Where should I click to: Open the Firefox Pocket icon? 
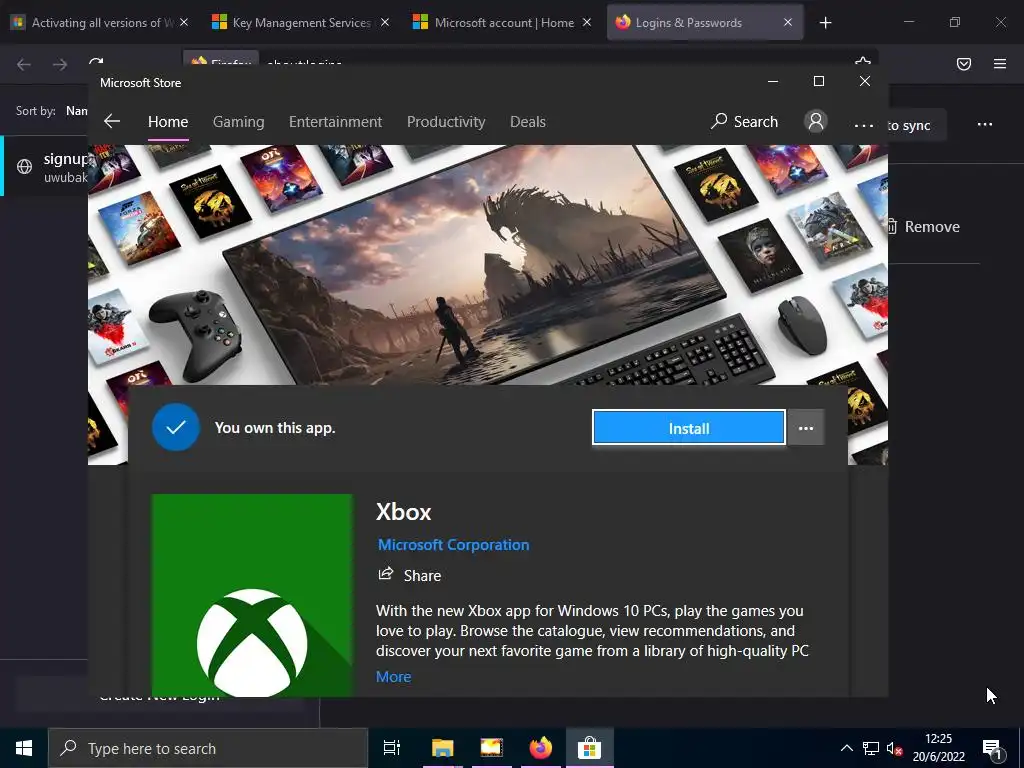[964, 64]
